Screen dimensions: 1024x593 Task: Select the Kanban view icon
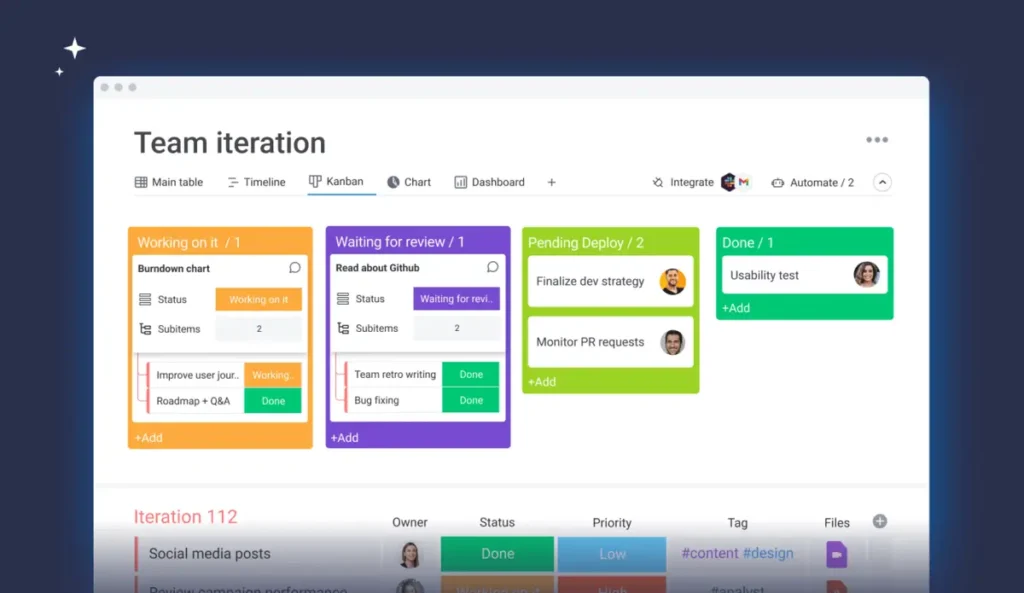click(314, 181)
